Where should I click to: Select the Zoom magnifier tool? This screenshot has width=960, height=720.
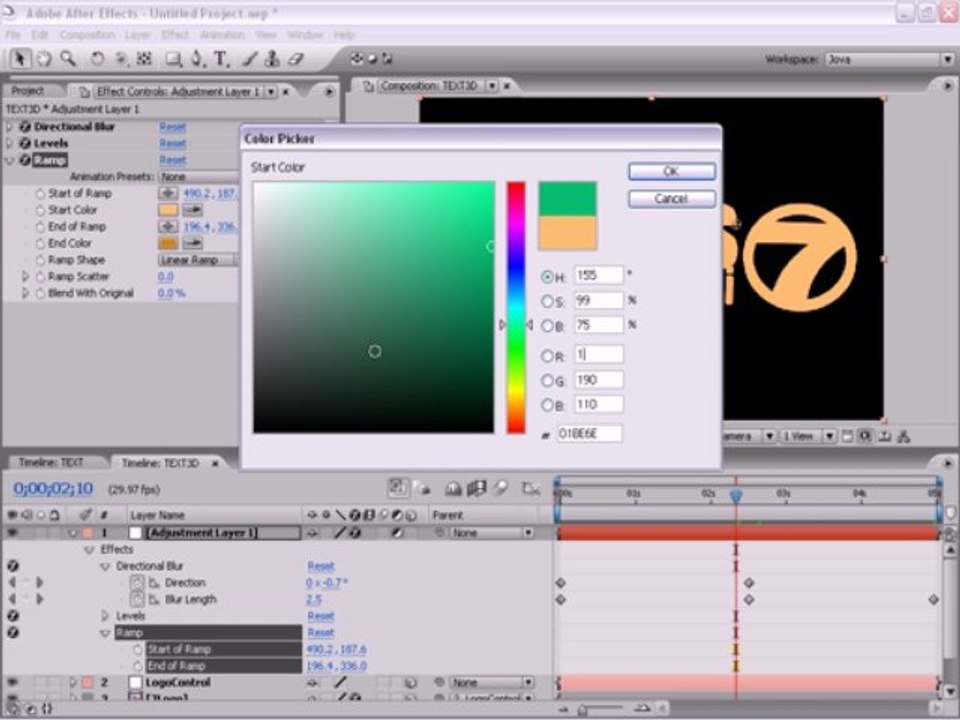tap(68, 59)
